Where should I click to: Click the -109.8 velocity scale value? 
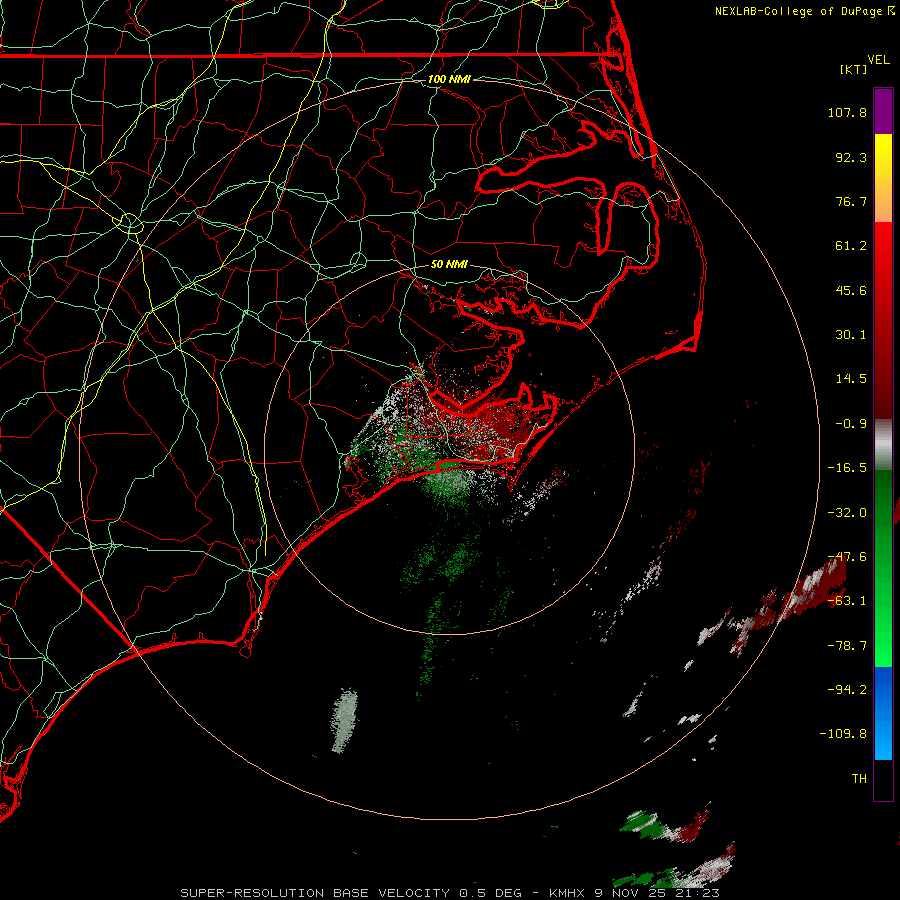click(844, 734)
